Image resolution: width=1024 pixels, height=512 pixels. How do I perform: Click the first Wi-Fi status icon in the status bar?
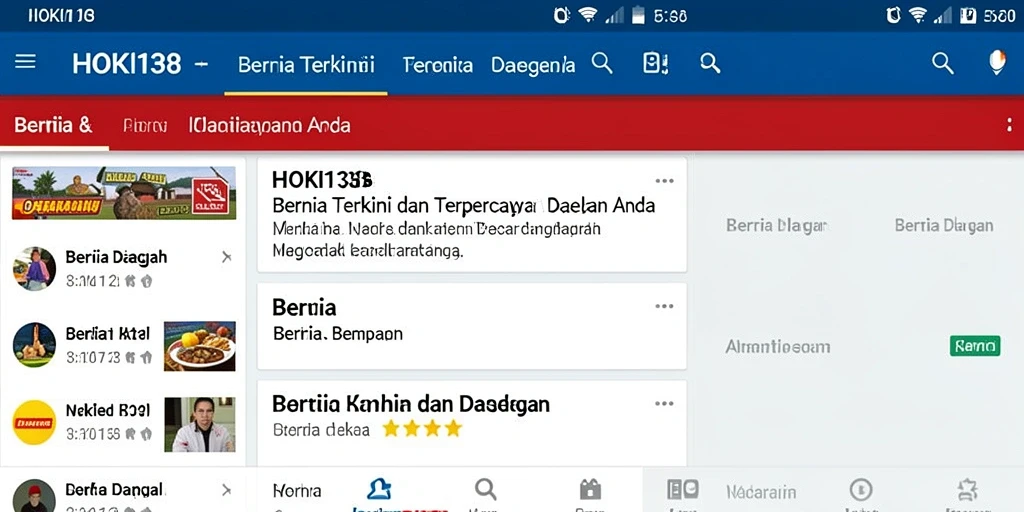588,15
